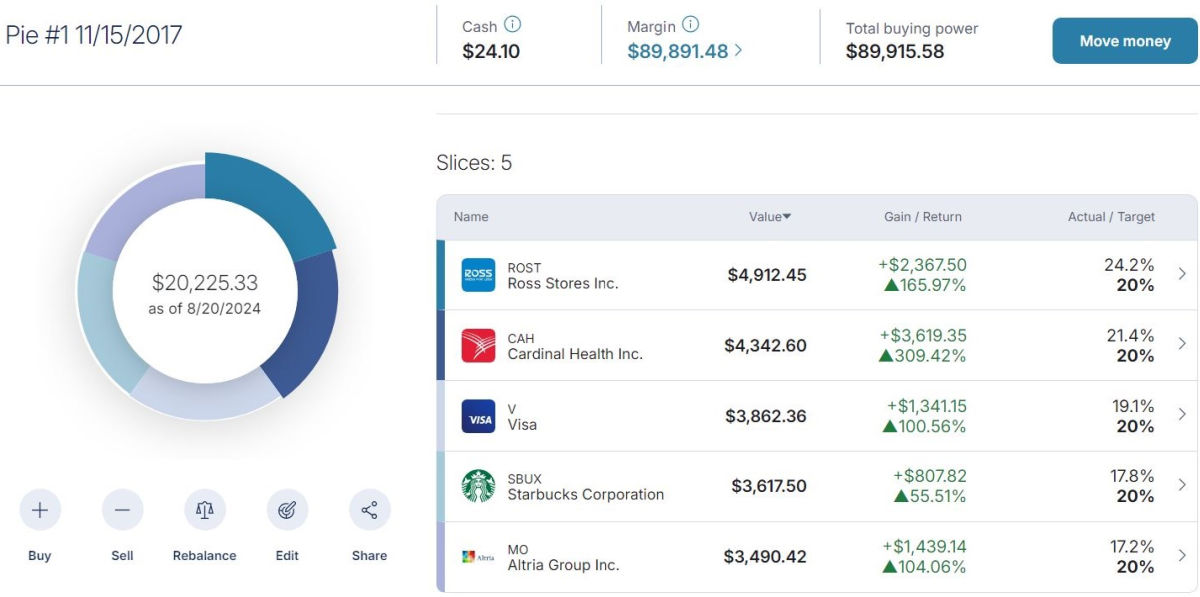Screen dimensions: 1200x597
Task: Click the SBUX return 55.51%
Action: 930,496
